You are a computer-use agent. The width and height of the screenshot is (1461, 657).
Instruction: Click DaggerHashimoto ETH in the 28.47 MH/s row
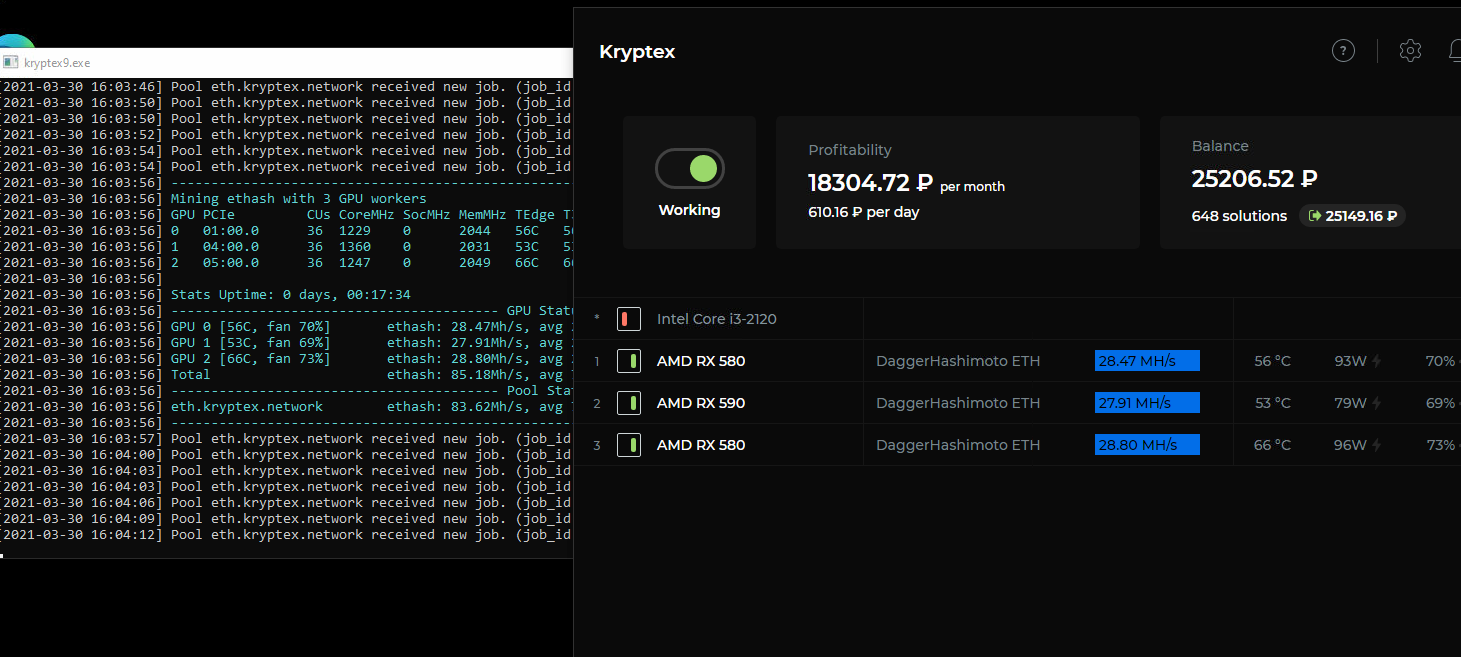coord(958,361)
